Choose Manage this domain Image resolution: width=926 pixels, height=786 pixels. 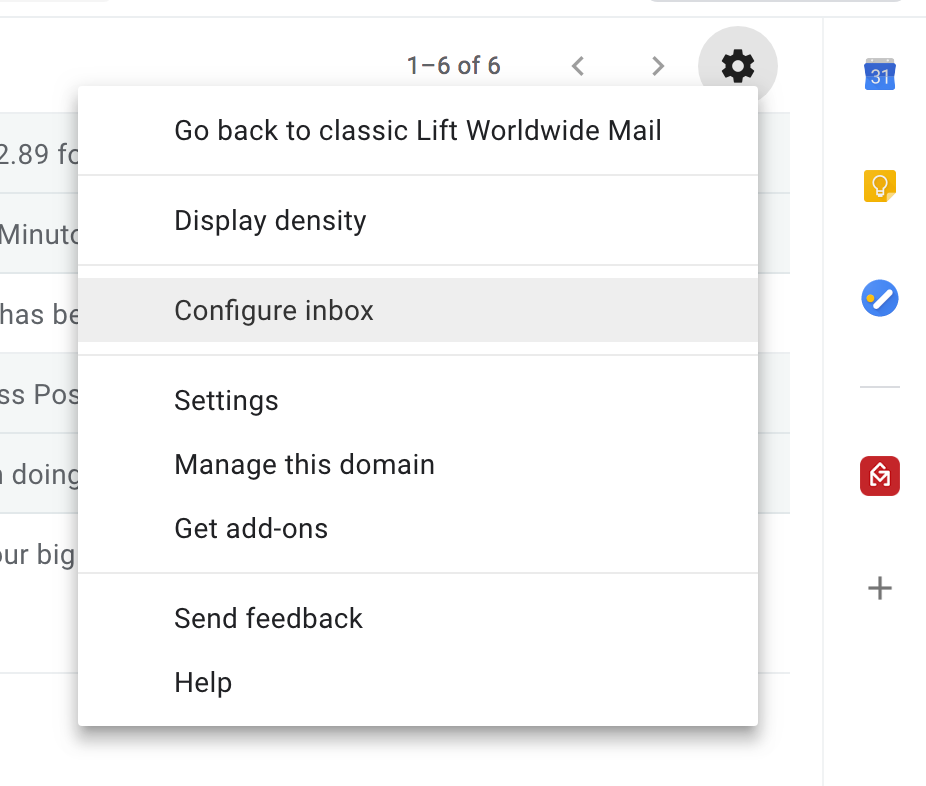418,464
